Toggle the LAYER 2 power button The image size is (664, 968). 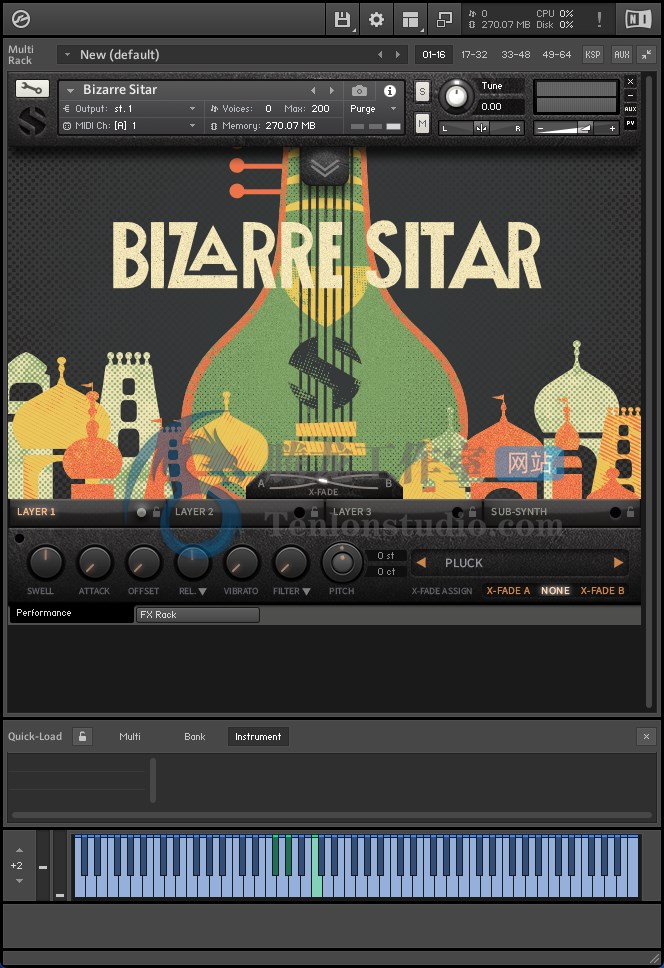299,512
